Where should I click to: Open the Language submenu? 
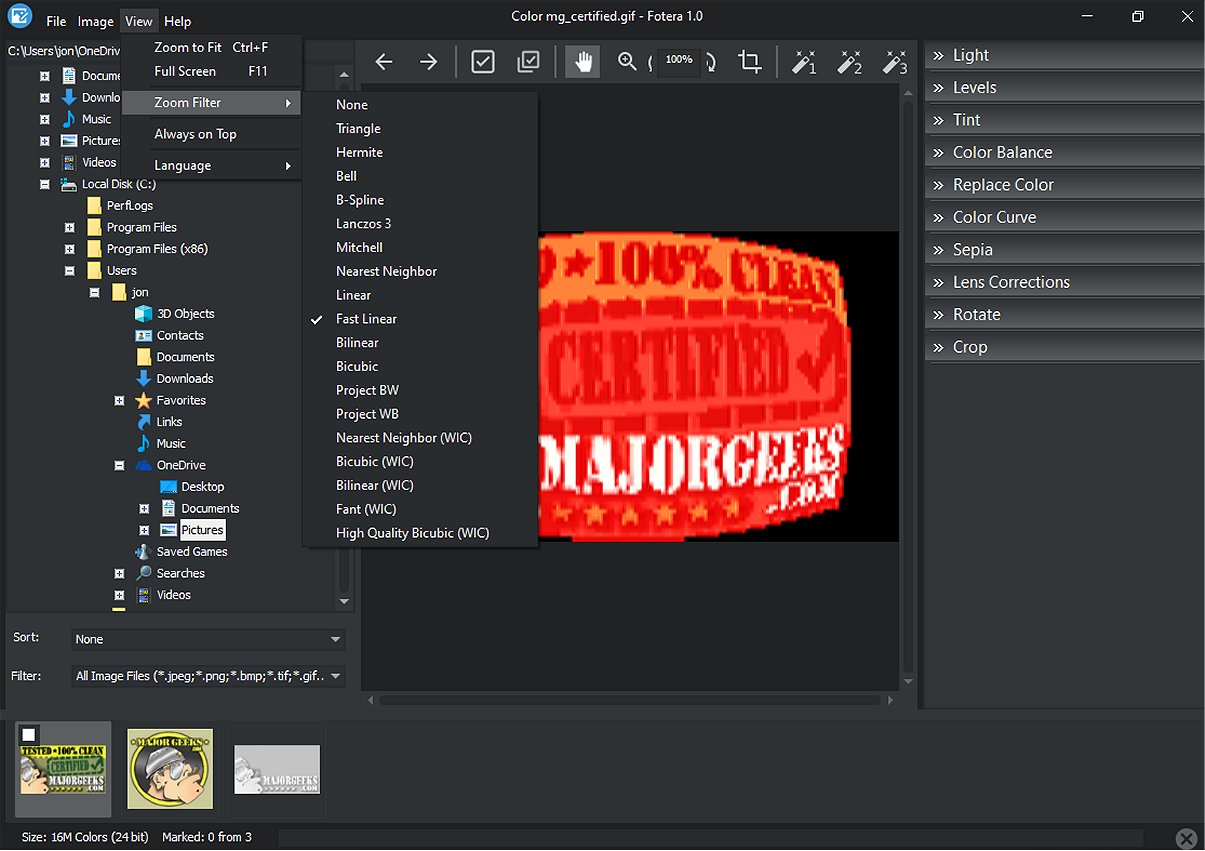tap(210, 165)
